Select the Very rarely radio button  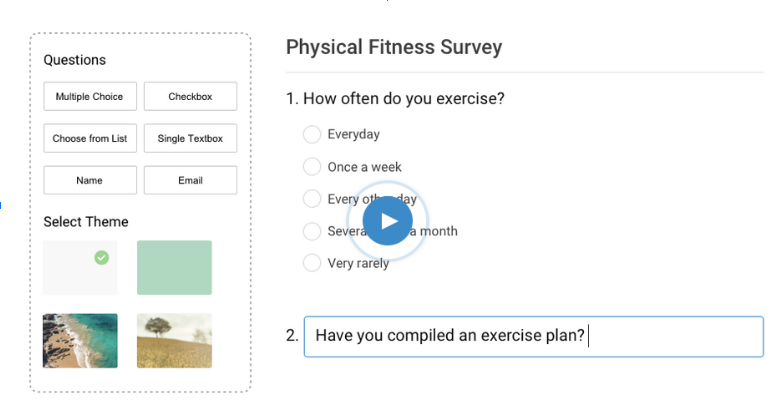coord(312,263)
